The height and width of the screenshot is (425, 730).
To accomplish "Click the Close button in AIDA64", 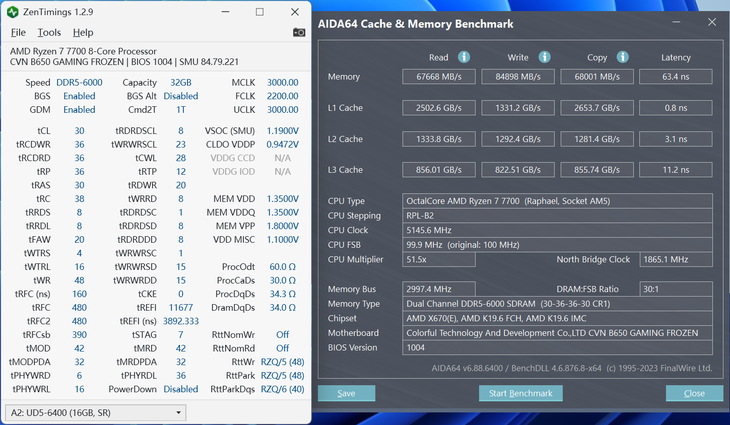I will coord(694,393).
